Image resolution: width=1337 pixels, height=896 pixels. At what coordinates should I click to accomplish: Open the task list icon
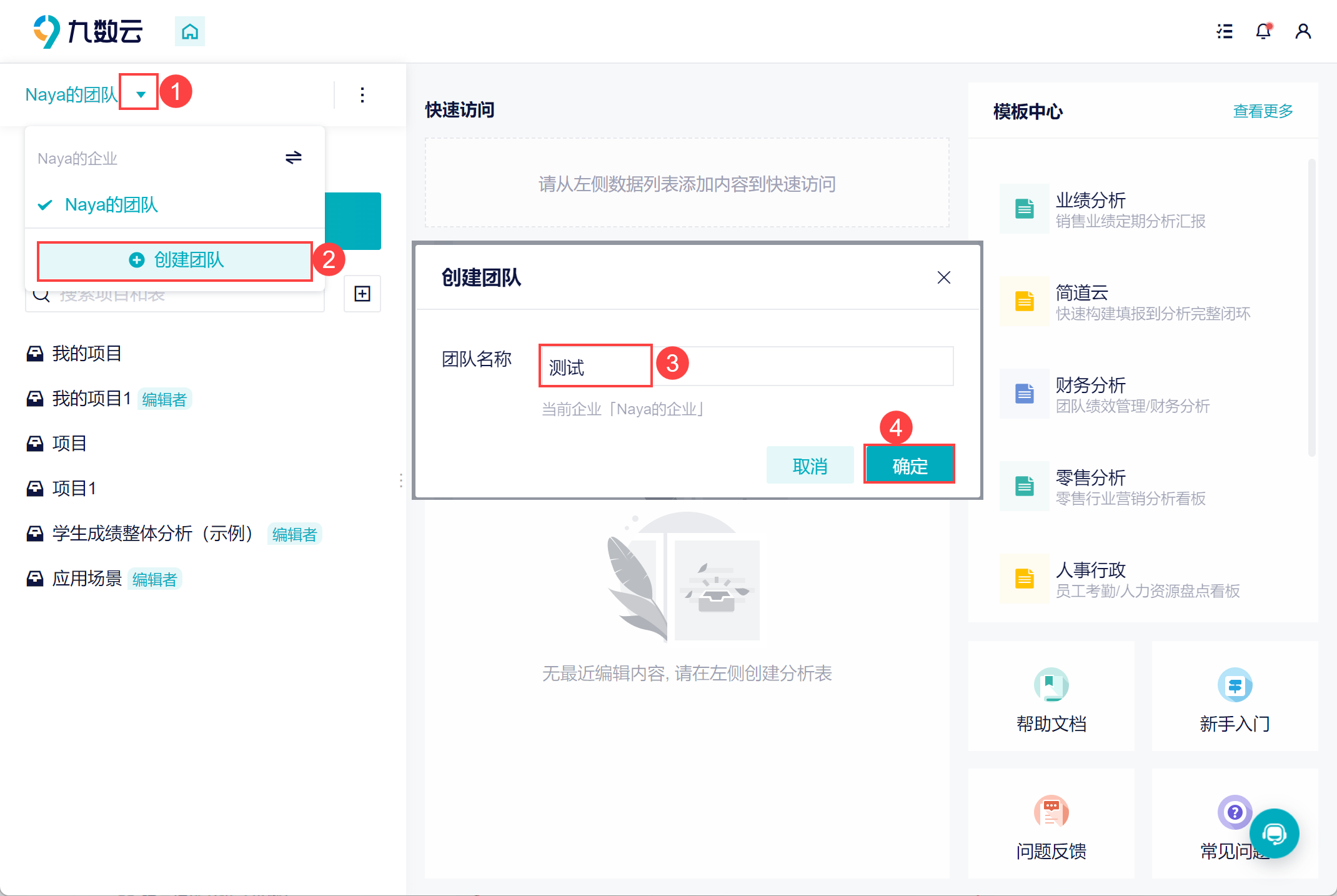pyautogui.click(x=1225, y=31)
